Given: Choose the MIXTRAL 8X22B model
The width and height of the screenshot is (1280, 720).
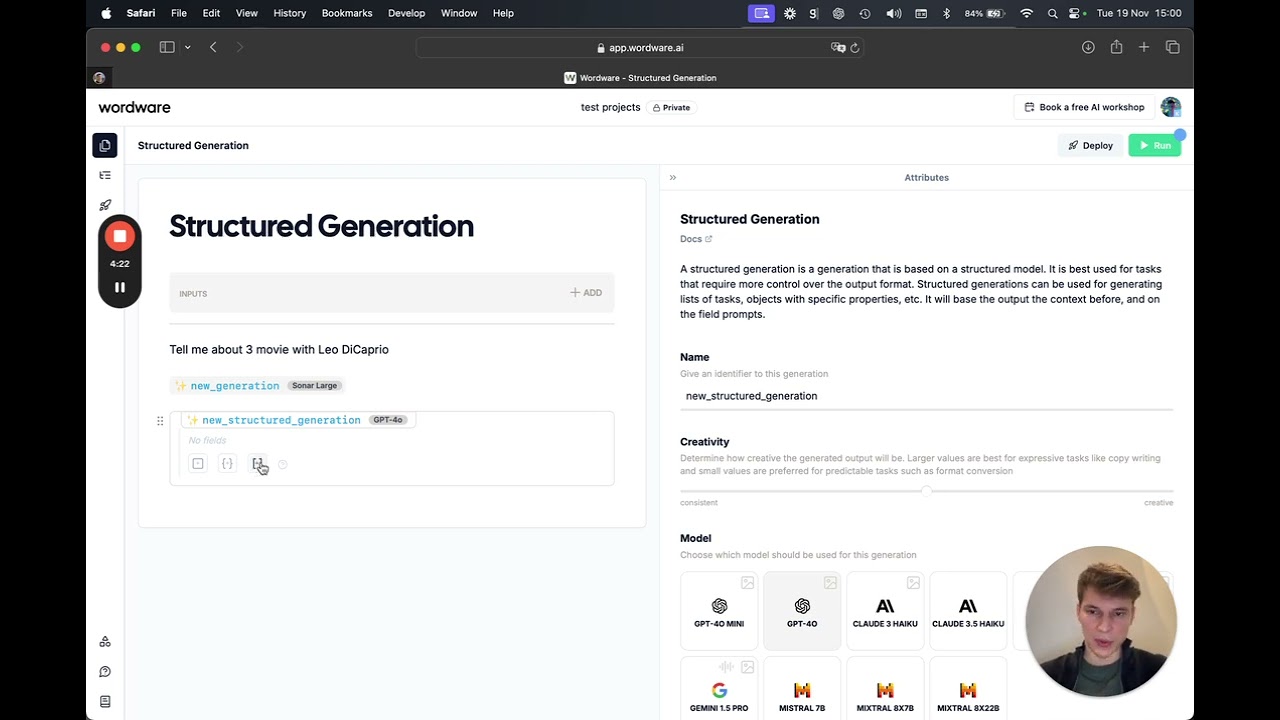Looking at the screenshot, I should pyautogui.click(x=968, y=689).
